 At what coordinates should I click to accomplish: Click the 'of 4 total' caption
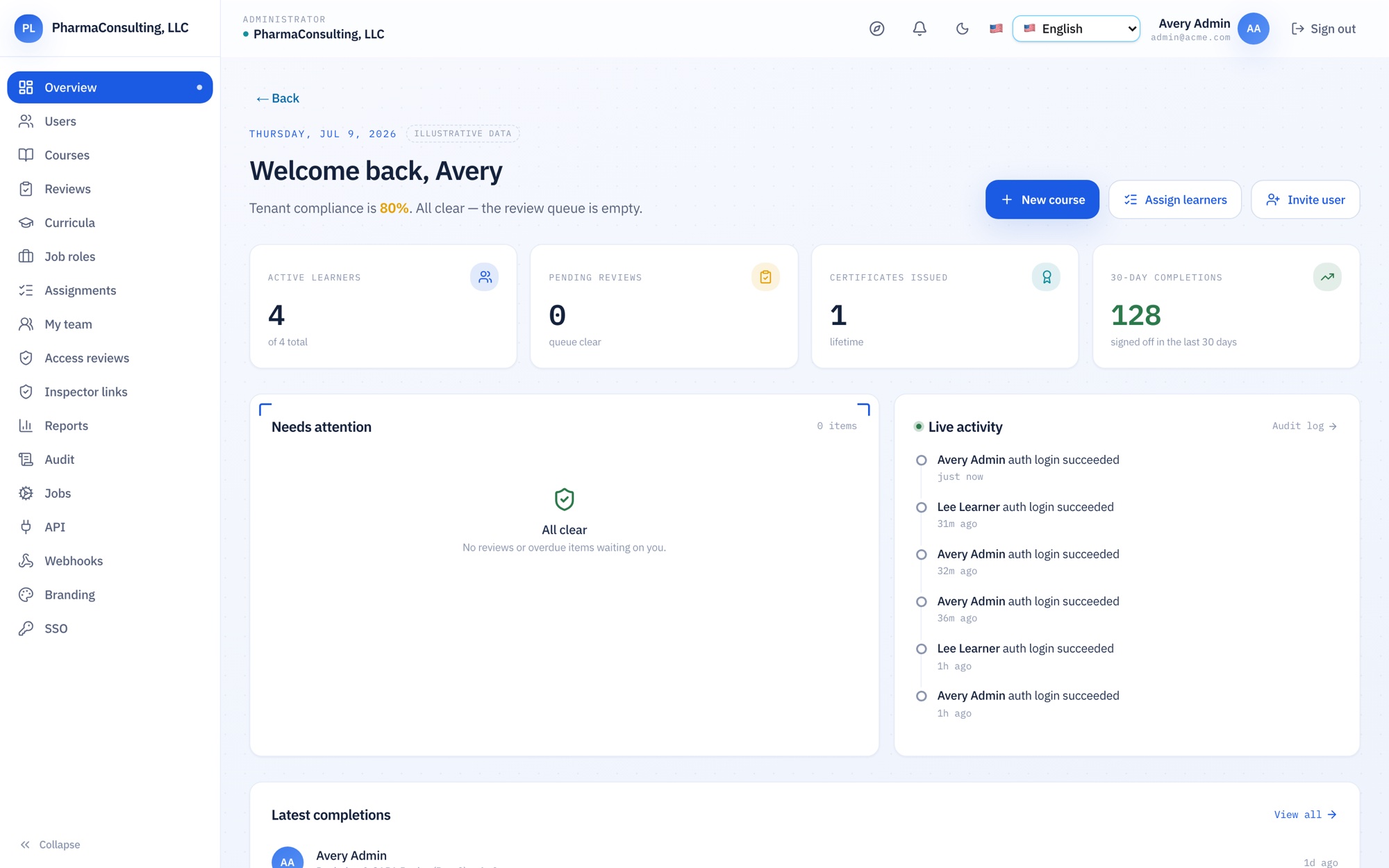[288, 342]
